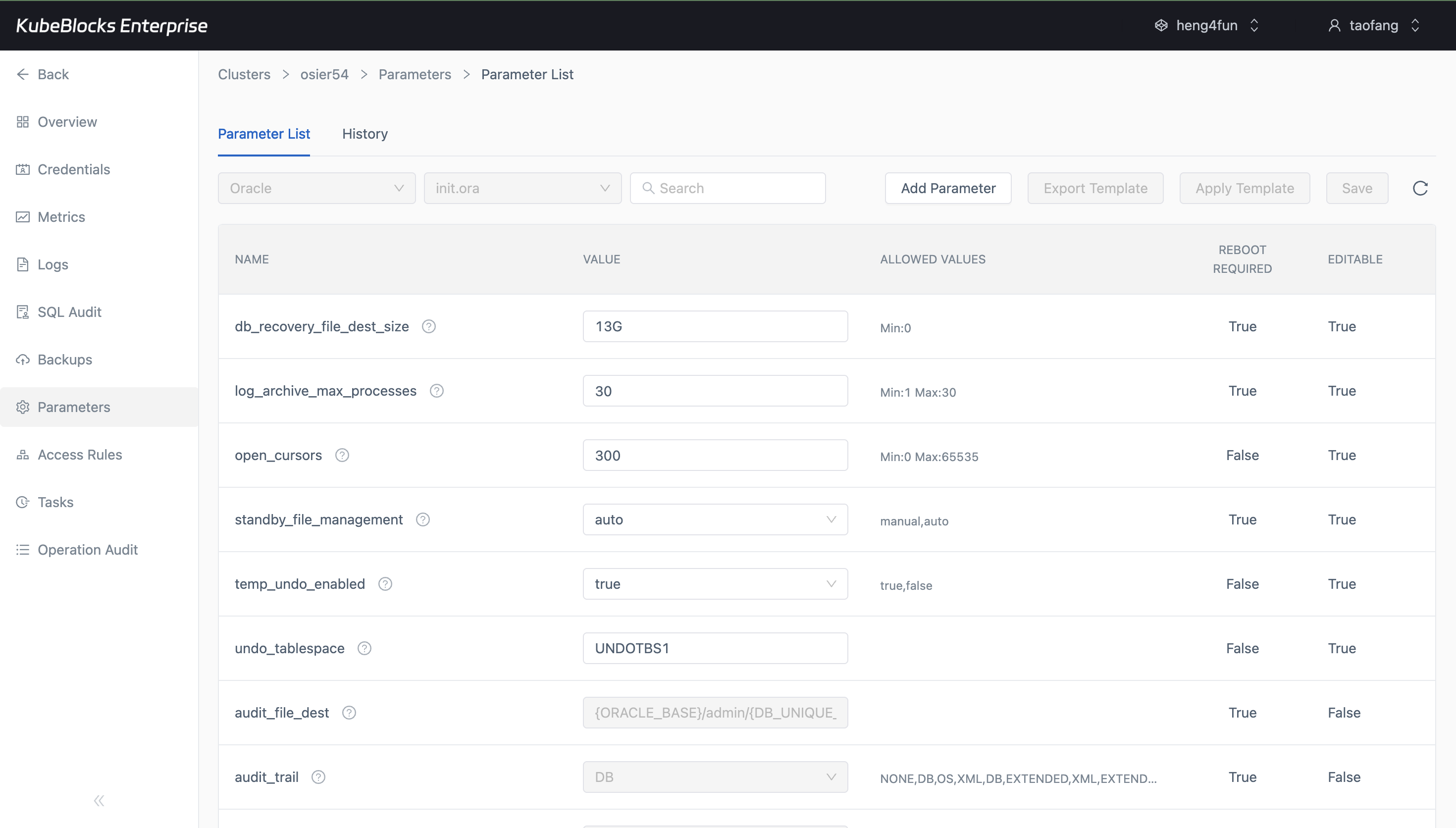Navigate to the osier54 breadcrumb link
Viewport: 1456px width, 828px height.
pyautogui.click(x=323, y=74)
